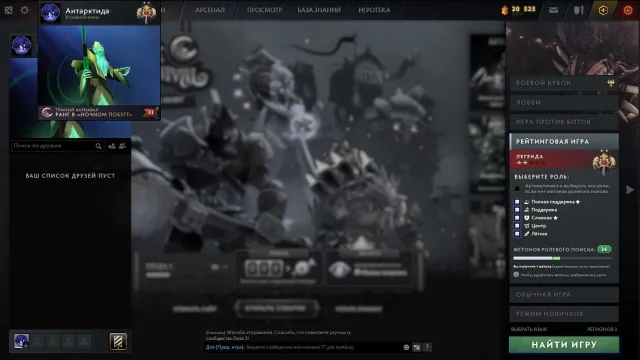The height and width of the screenshot is (360, 640).
Task: Click the НАЙТИ ИГРУ button
Action: click(x=564, y=344)
